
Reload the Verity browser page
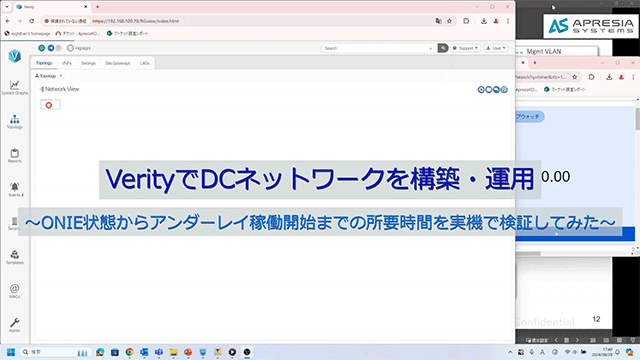(x=31, y=21)
